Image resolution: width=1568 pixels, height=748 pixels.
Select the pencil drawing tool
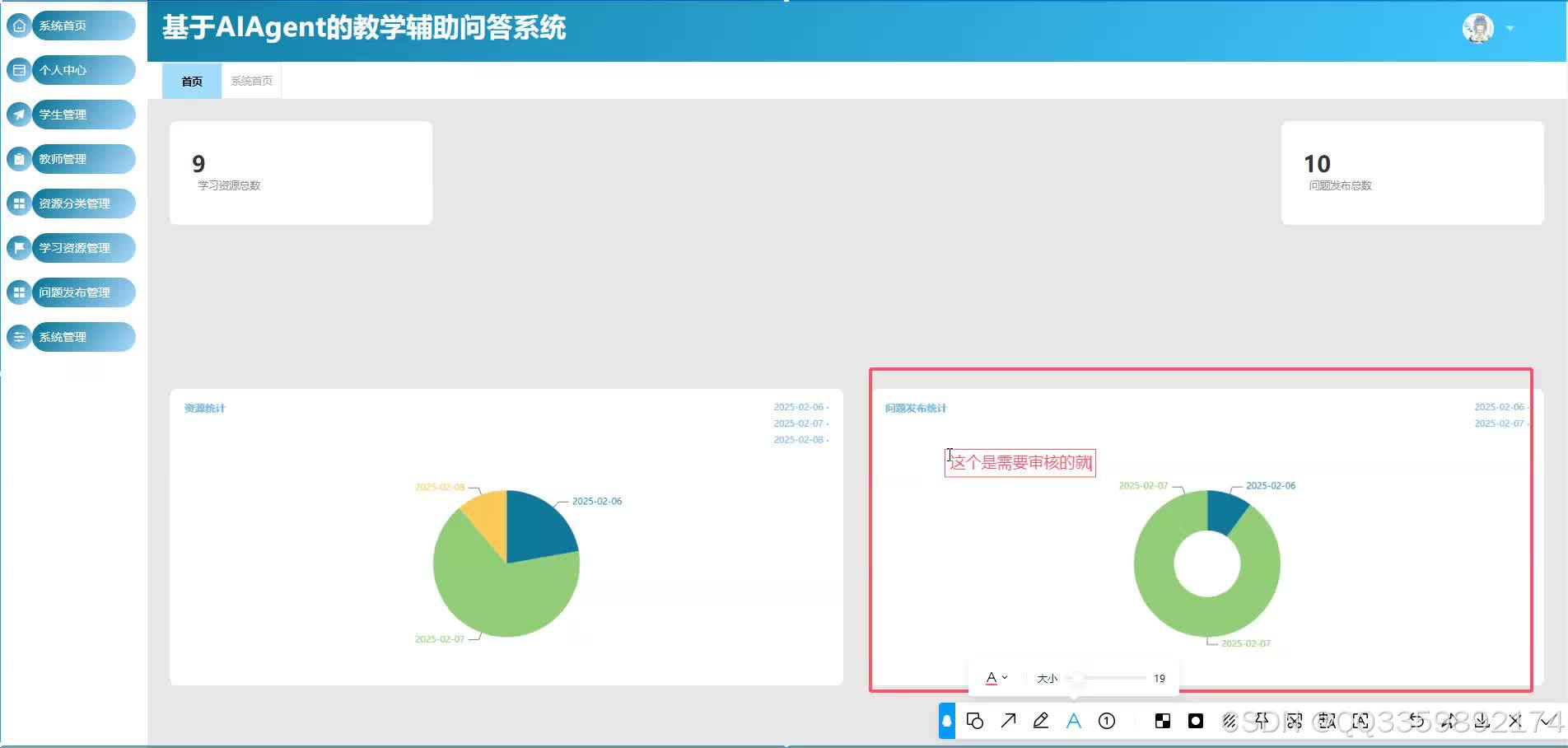(1041, 721)
